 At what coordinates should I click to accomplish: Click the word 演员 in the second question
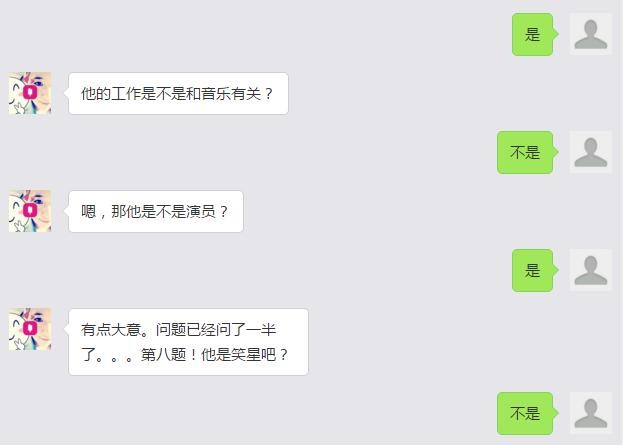201,211
